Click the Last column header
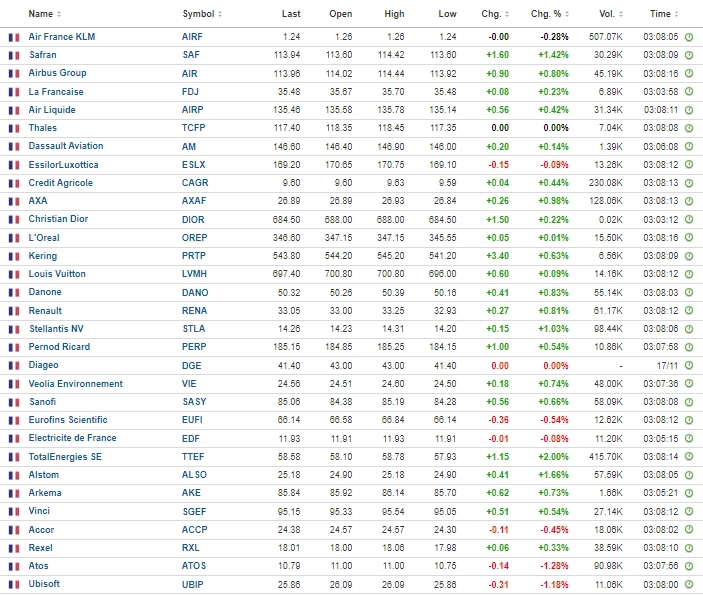The image size is (703, 596). pyautogui.click(x=291, y=14)
